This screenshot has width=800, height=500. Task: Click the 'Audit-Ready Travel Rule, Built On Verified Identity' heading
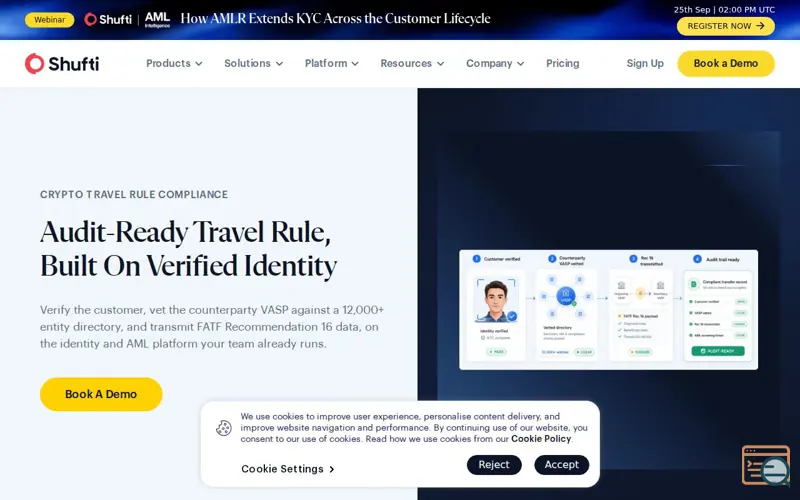(188, 249)
